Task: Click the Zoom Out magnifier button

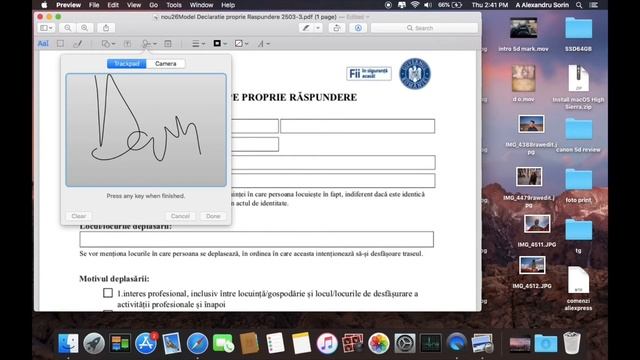Action: click(68, 28)
